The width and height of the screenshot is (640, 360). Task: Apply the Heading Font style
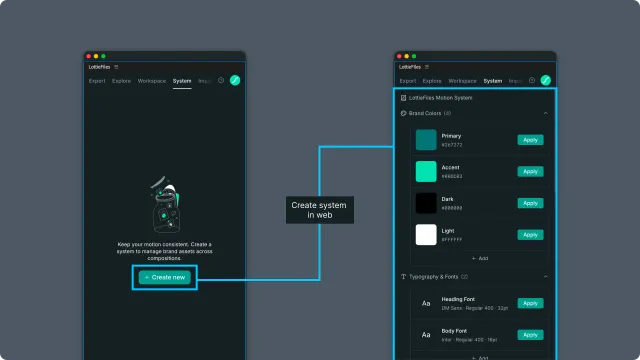pos(531,303)
